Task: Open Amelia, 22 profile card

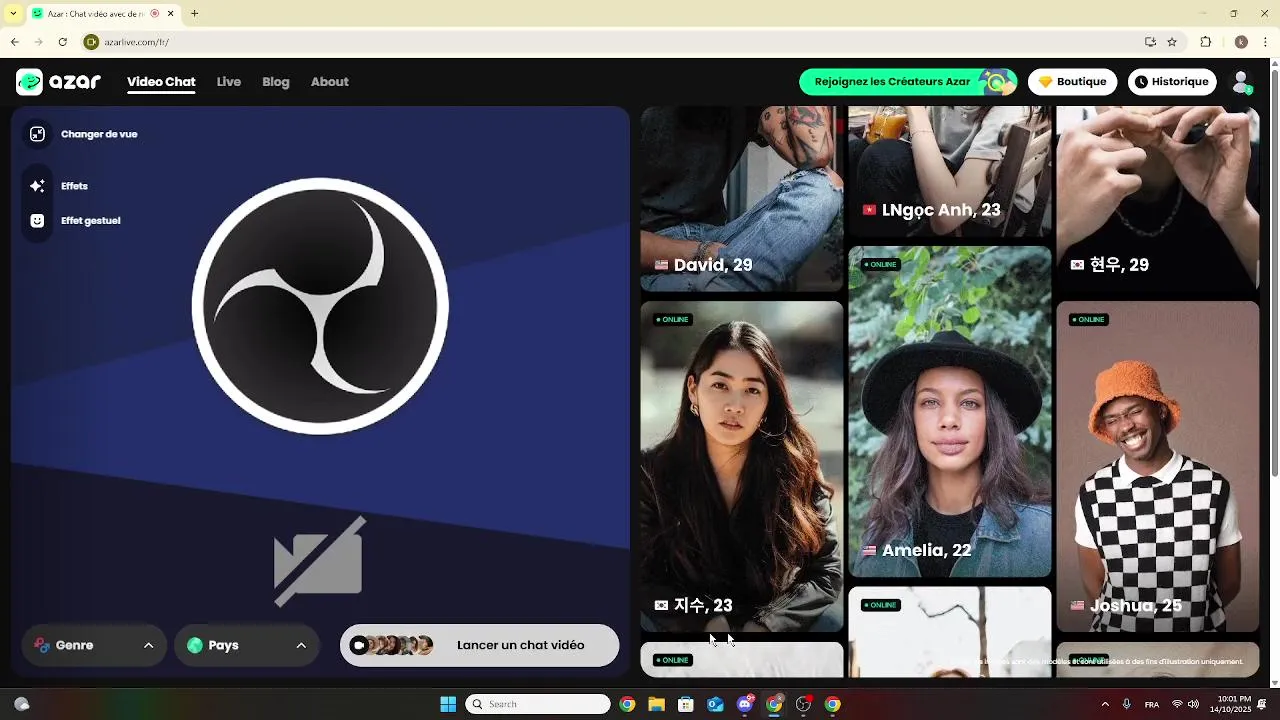Action: click(950, 412)
